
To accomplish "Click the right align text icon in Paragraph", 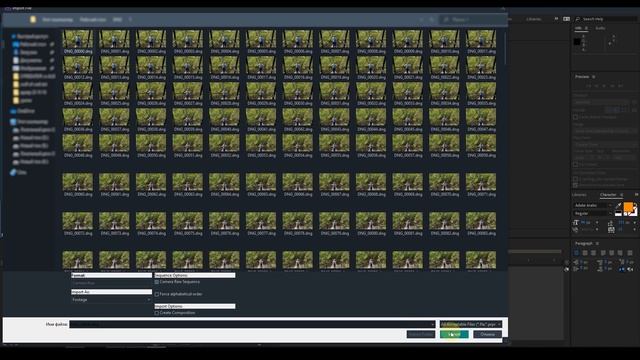I will pyautogui.click(x=593, y=253).
